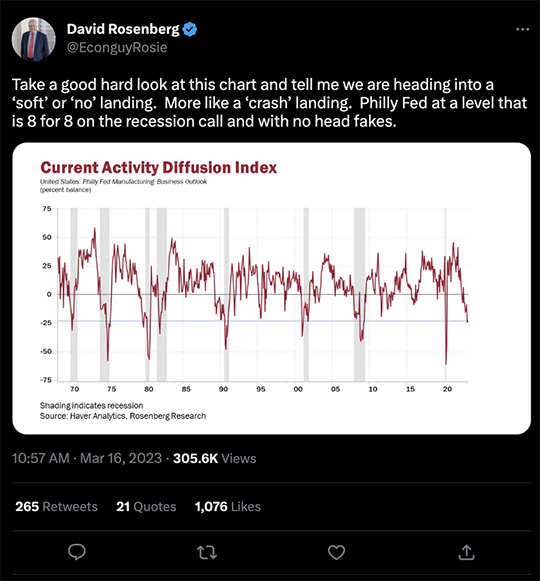Image resolution: width=540 pixels, height=581 pixels.
Task: Click the 2020 trough on the chart line
Action: tap(446, 363)
